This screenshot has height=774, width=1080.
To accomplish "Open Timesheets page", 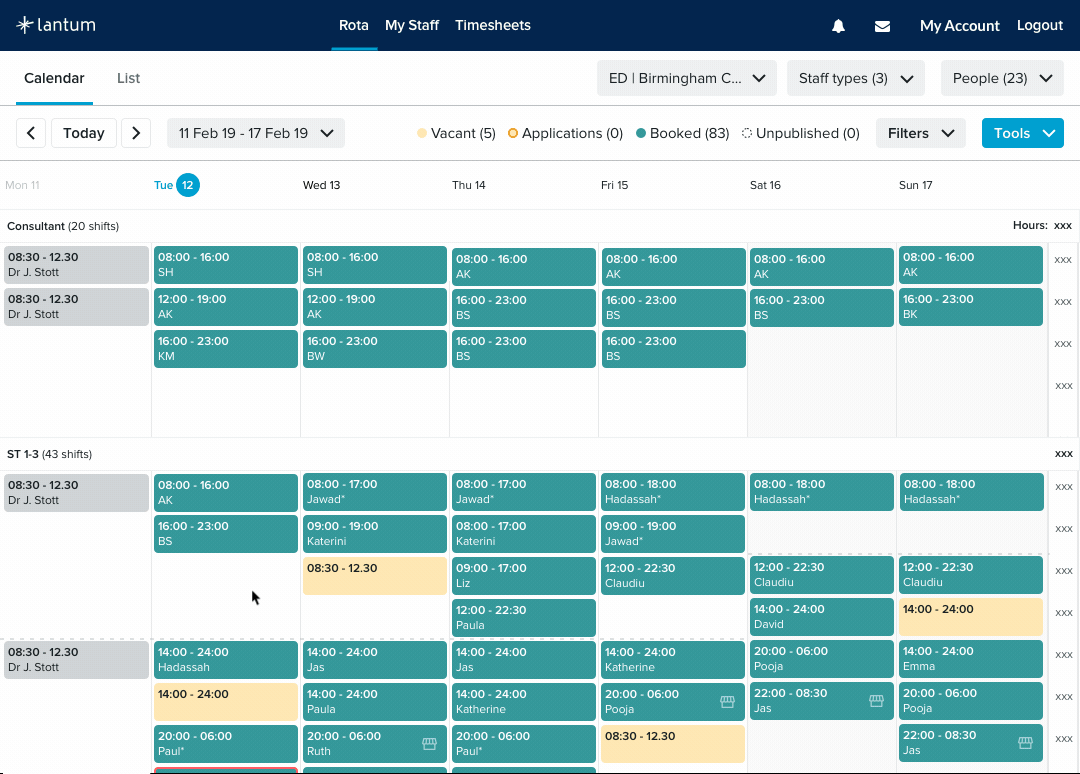I will click(x=492, y=25).
